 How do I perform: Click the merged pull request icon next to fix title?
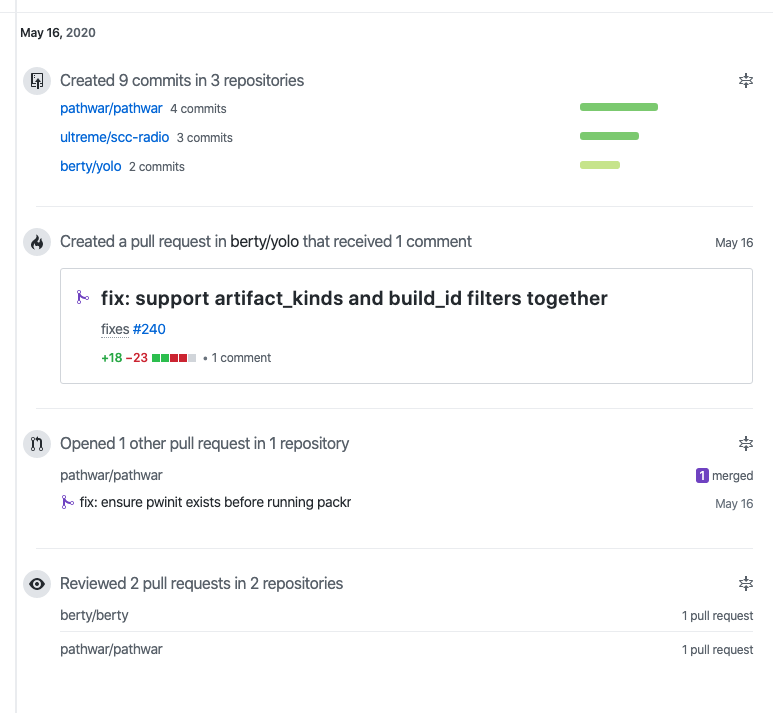pos(83,298)
